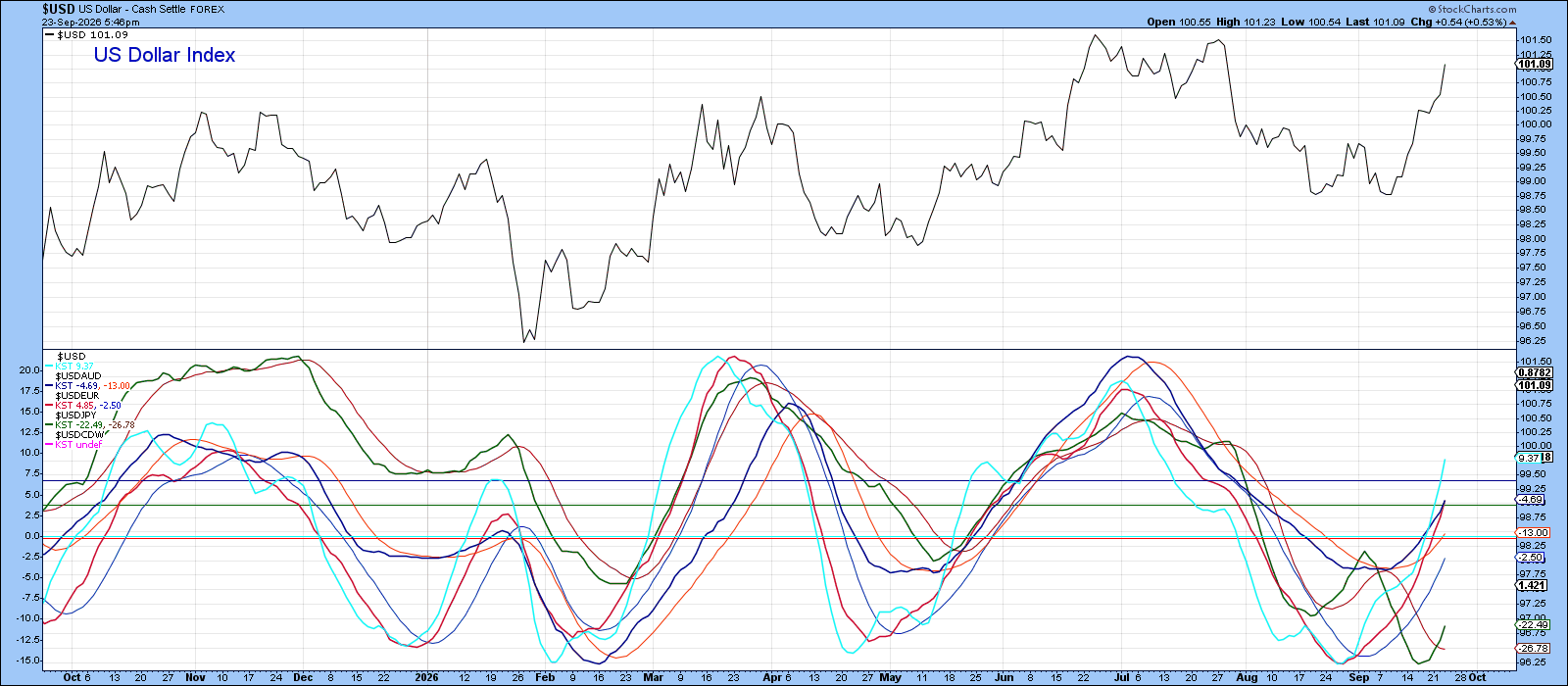Click the '$USD 101.09' price legend

coord(88,35)
